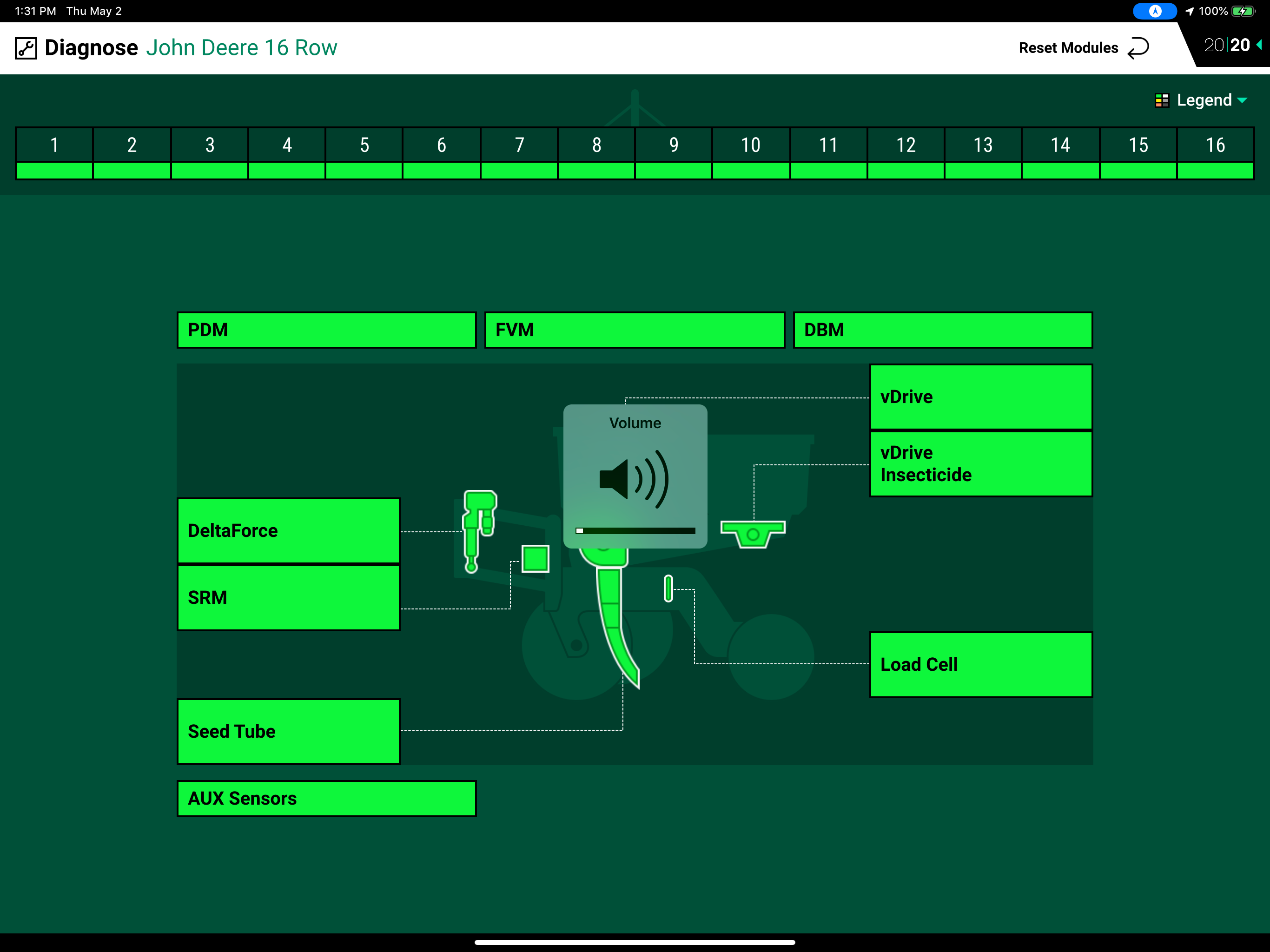Click the vDrive status box
This screenshot has height=952, width=1270.
981,397
